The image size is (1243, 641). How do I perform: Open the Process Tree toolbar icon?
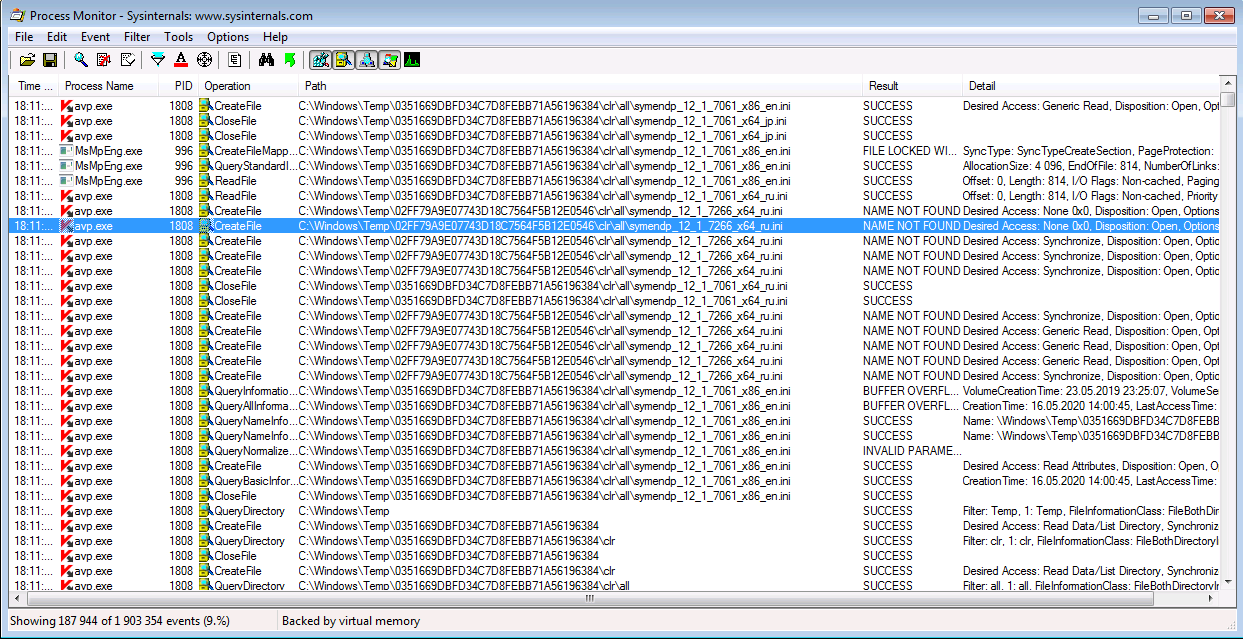click(234, 60)
